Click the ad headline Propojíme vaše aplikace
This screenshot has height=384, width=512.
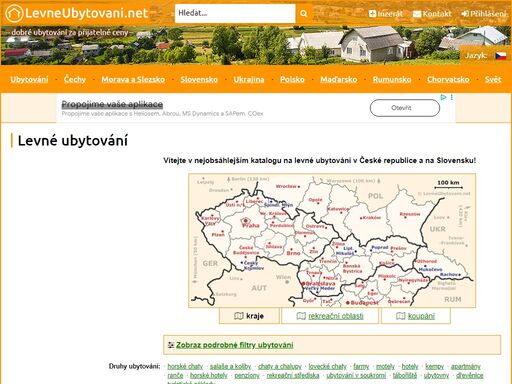click(x=112, y=104)
